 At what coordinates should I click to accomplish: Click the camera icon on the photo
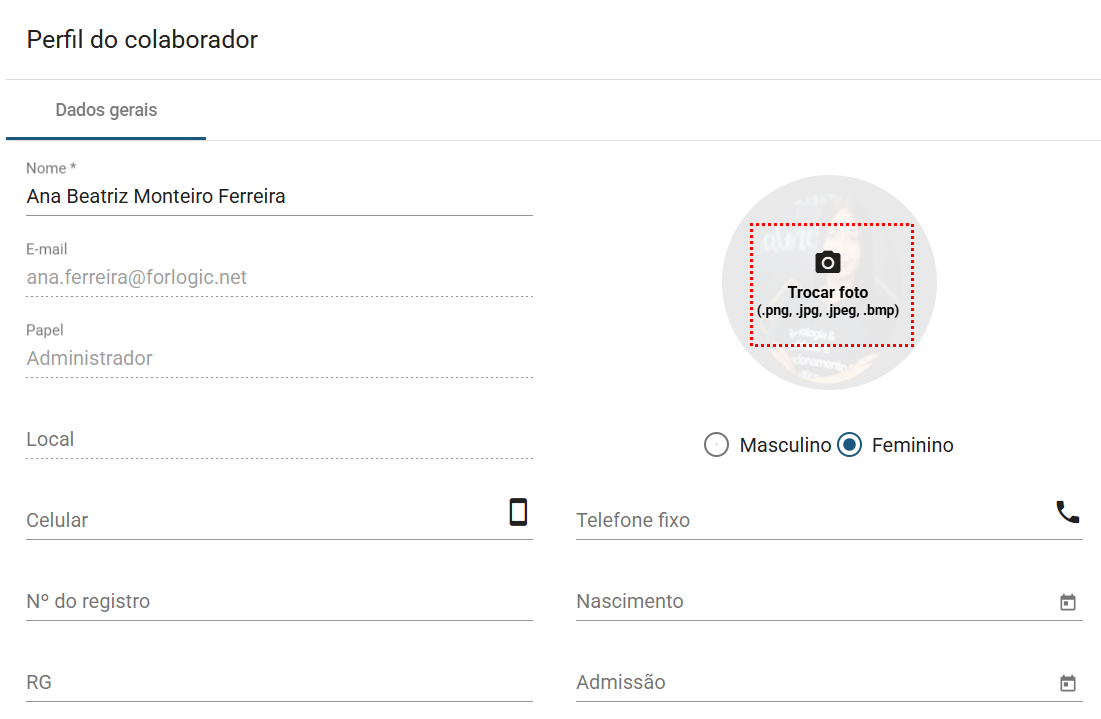[827, 263]
